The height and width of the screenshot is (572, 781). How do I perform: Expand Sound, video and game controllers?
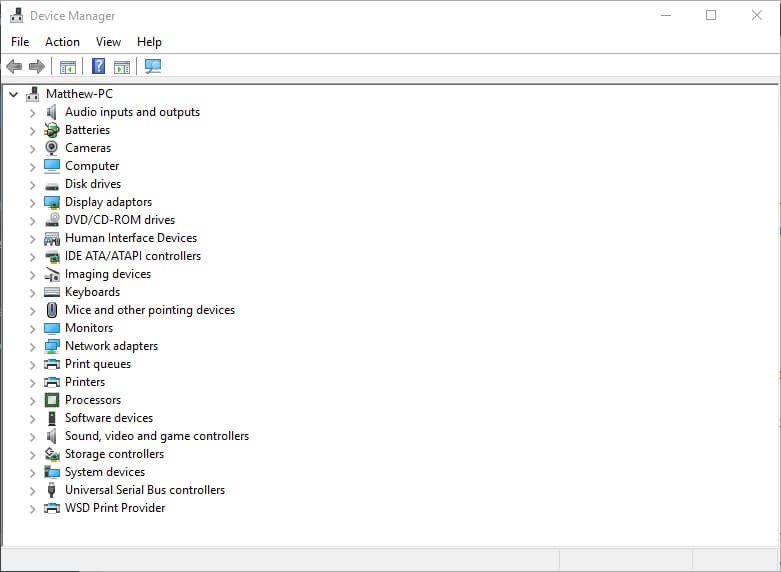click(32, 437)
